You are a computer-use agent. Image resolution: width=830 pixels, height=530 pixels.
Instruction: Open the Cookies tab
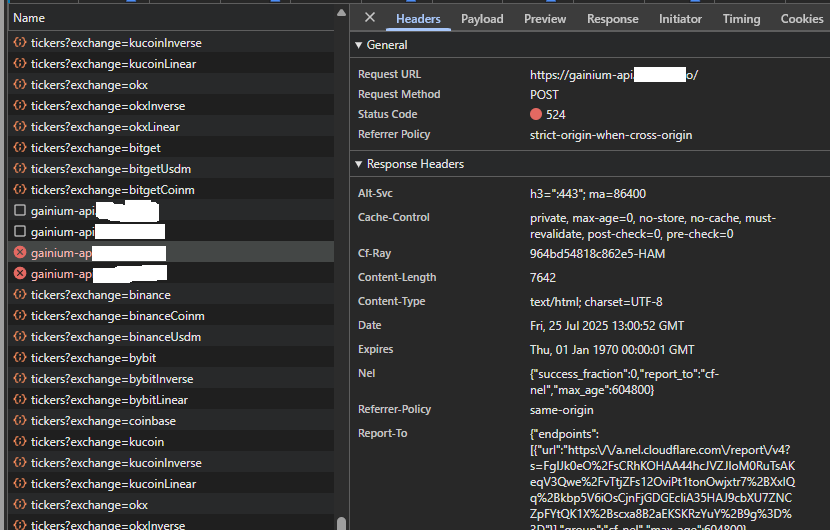tap(801, 19)
